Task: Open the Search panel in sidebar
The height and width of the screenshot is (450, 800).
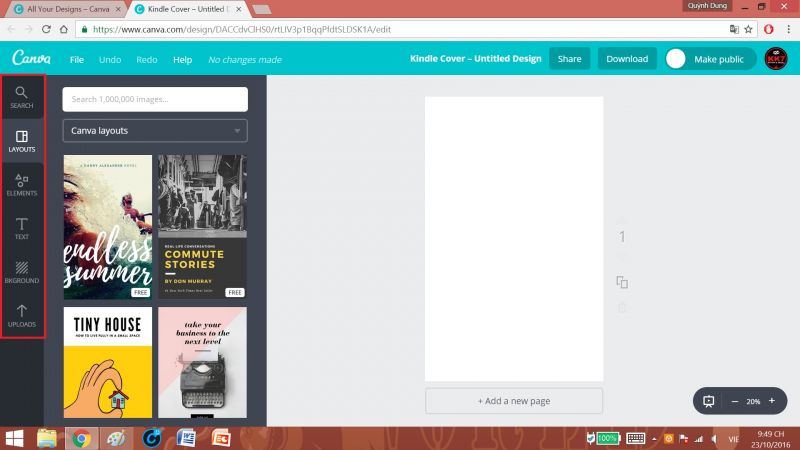Action: pyautogui.click(x=21, y=97)
